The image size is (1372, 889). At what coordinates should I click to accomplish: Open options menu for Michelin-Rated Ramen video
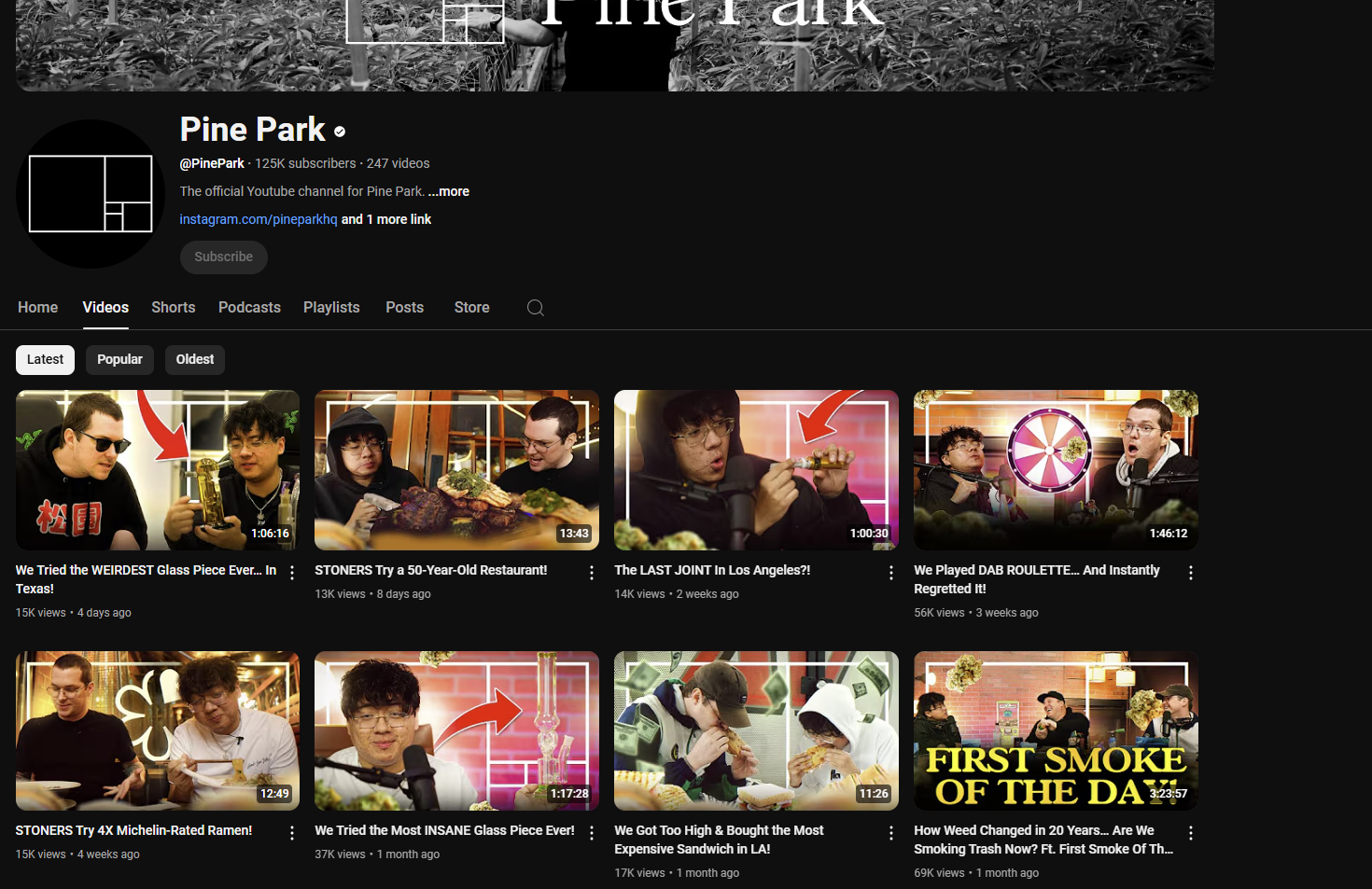coord(292,833)
